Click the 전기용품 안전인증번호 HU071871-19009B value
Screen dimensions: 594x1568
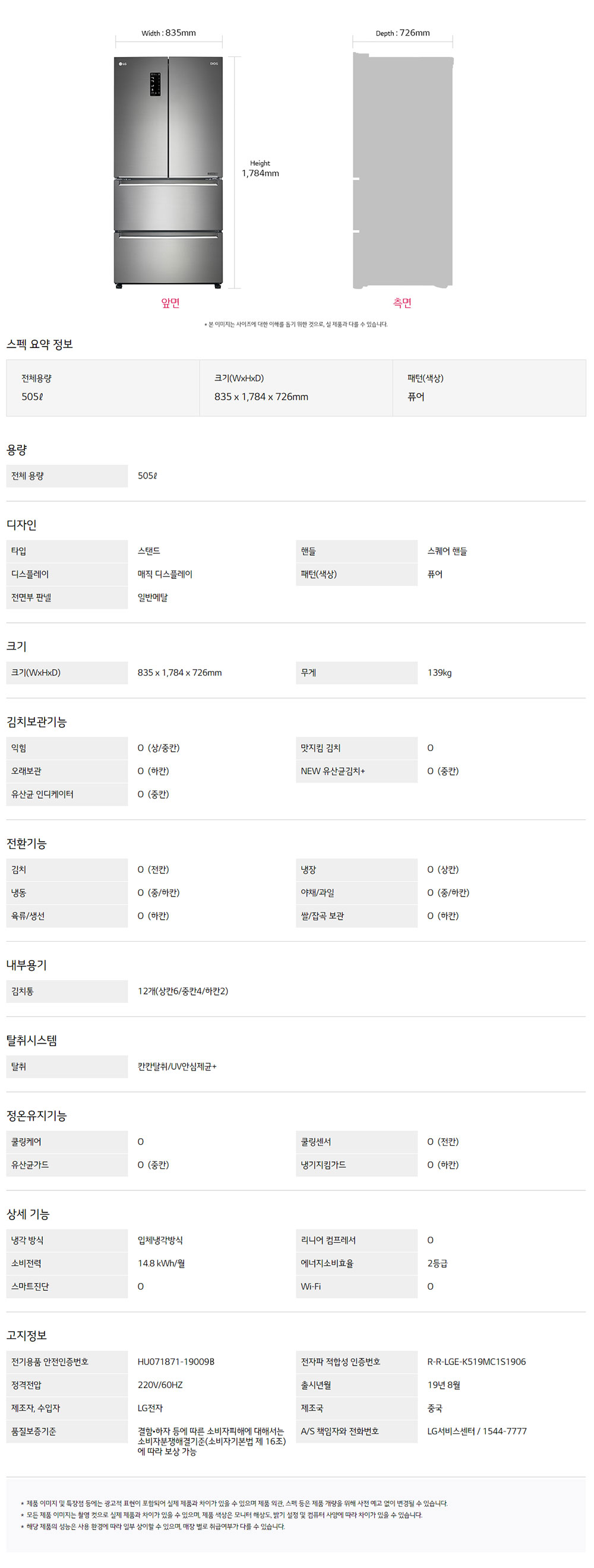tap(176, 1361)
